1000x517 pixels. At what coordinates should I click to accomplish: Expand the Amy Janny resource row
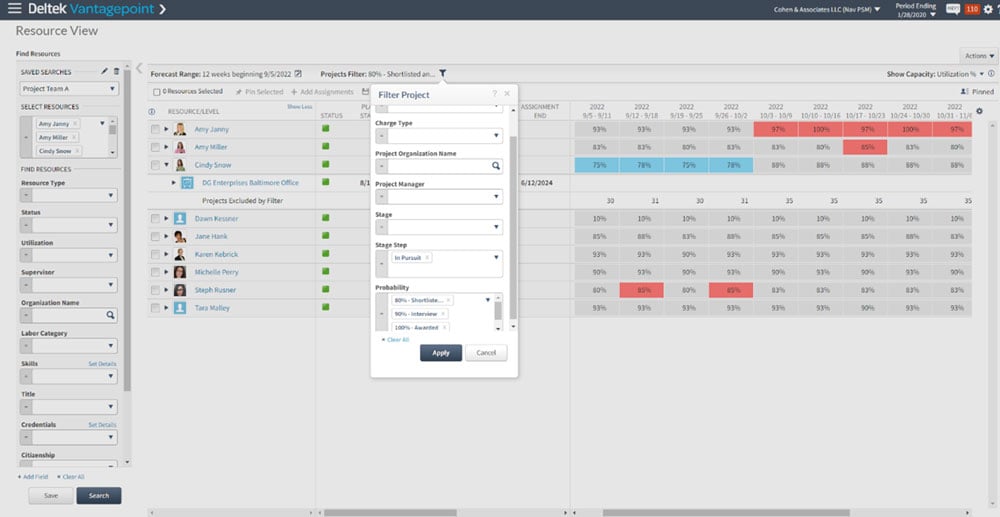coord(167,129)
